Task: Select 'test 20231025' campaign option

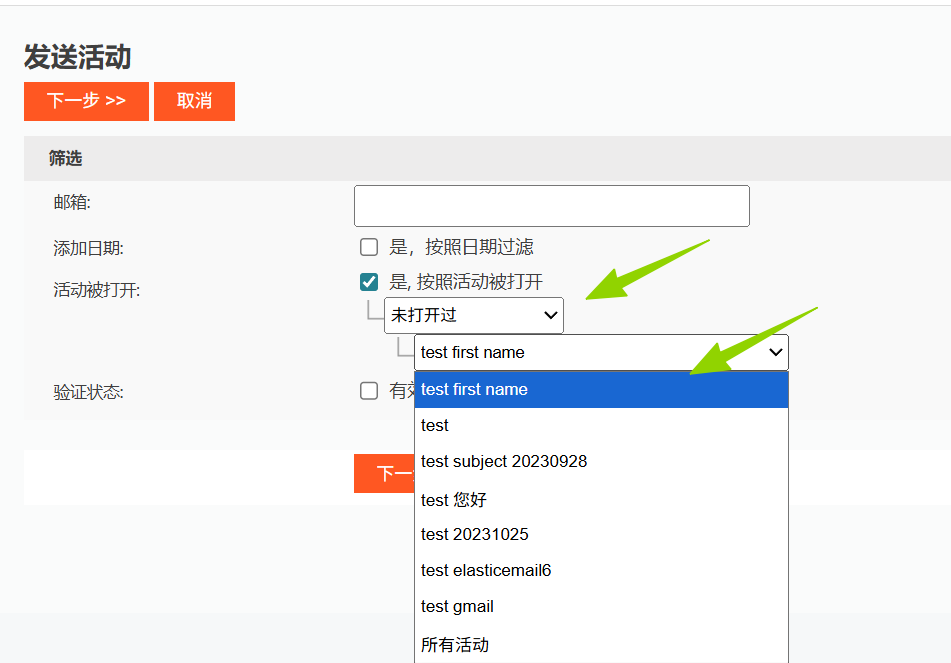Action: click(x=600, y=535)
